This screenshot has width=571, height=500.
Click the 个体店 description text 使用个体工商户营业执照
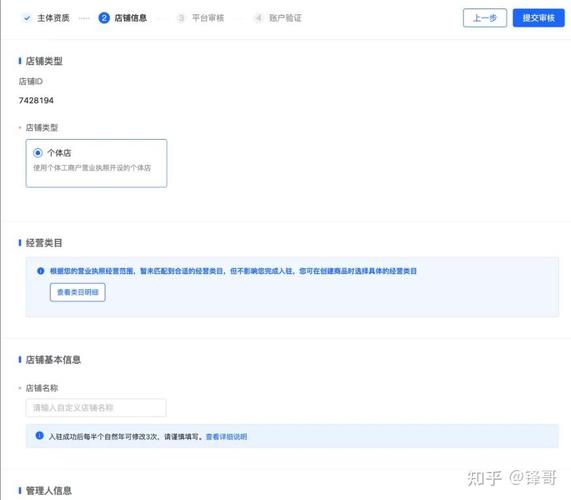(x=92, y=168)
